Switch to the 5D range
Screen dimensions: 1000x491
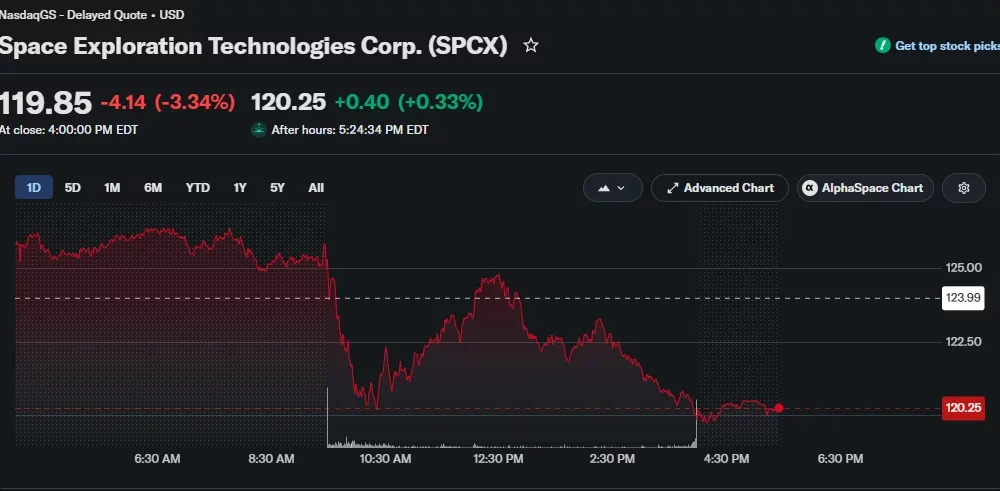point(73,187)
